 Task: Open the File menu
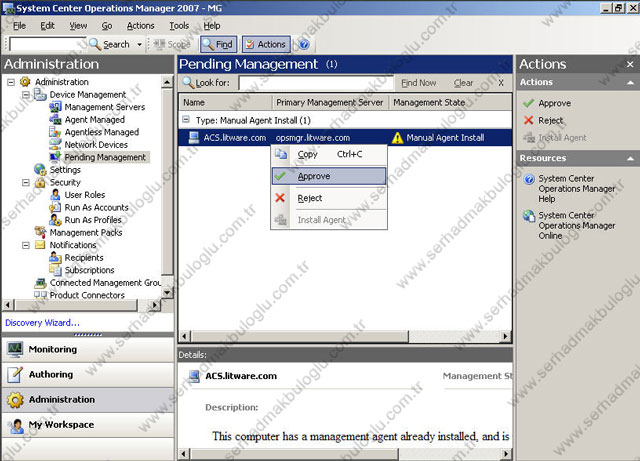19,26
